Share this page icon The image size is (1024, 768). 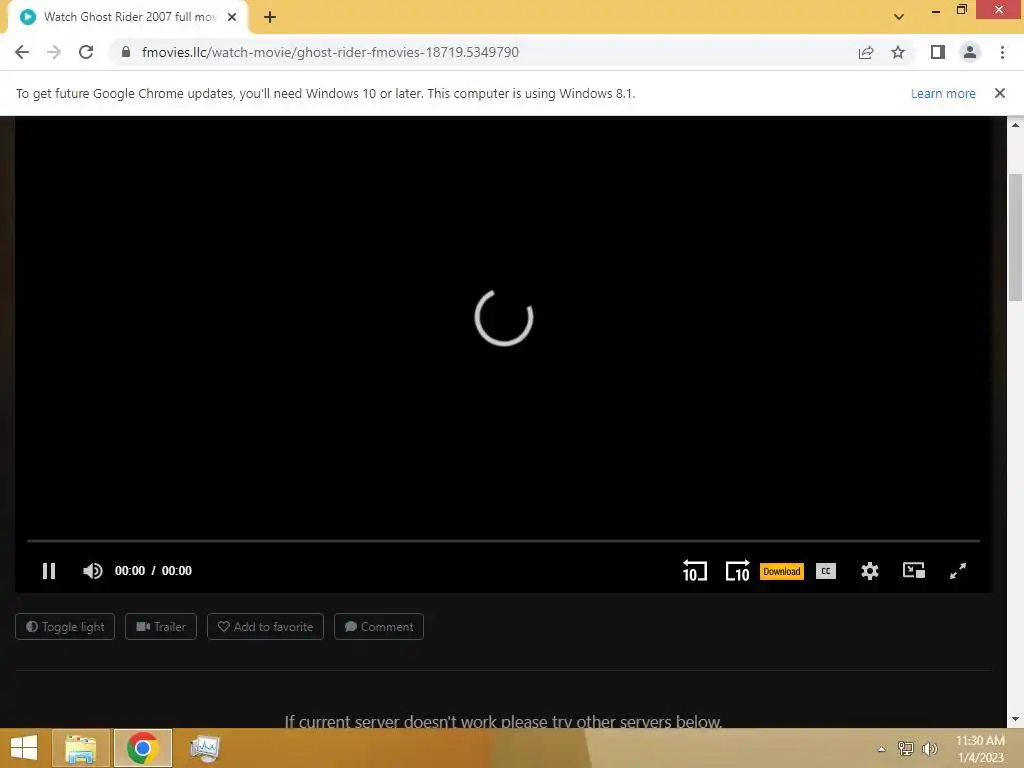pyautogui.click(x=866, y=52)
